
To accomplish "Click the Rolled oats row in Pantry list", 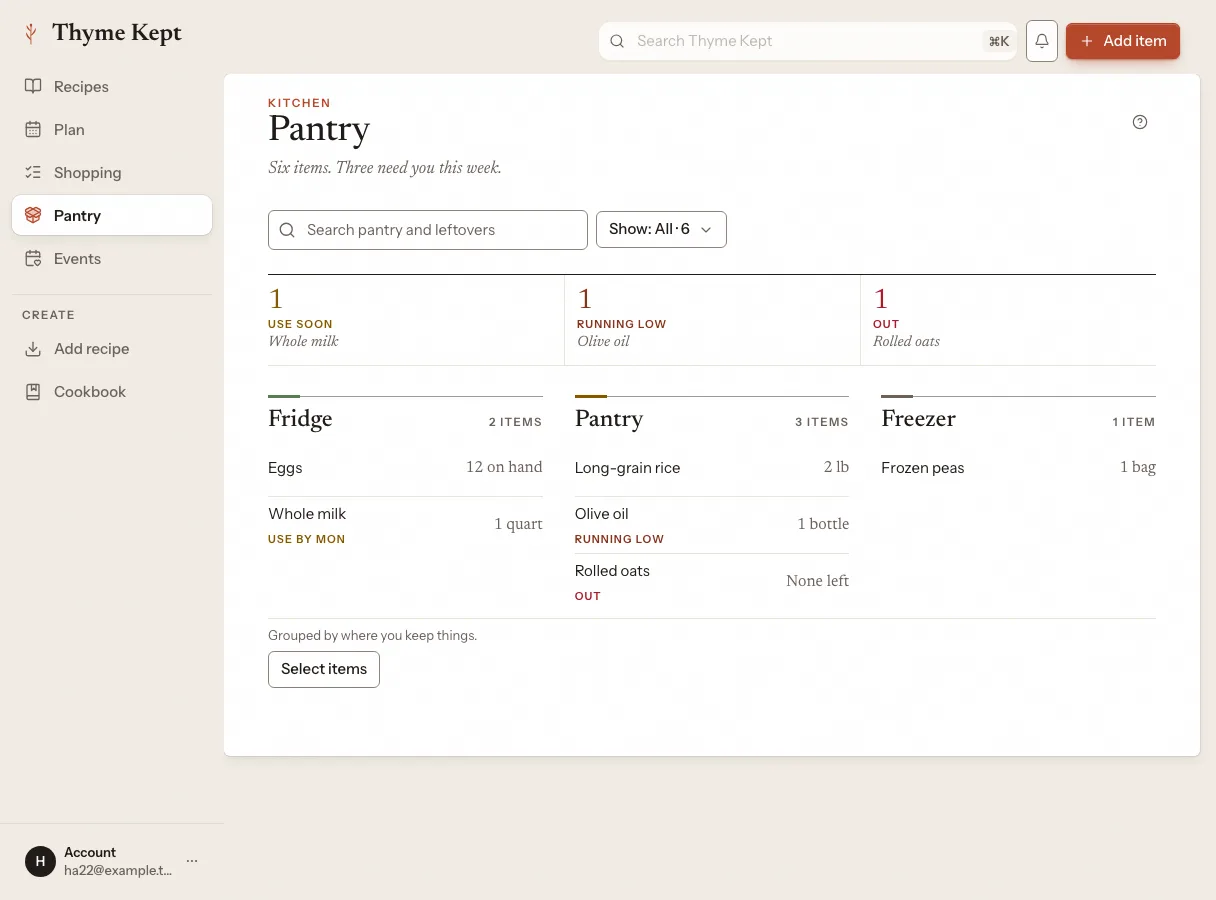I will point(712,582).
